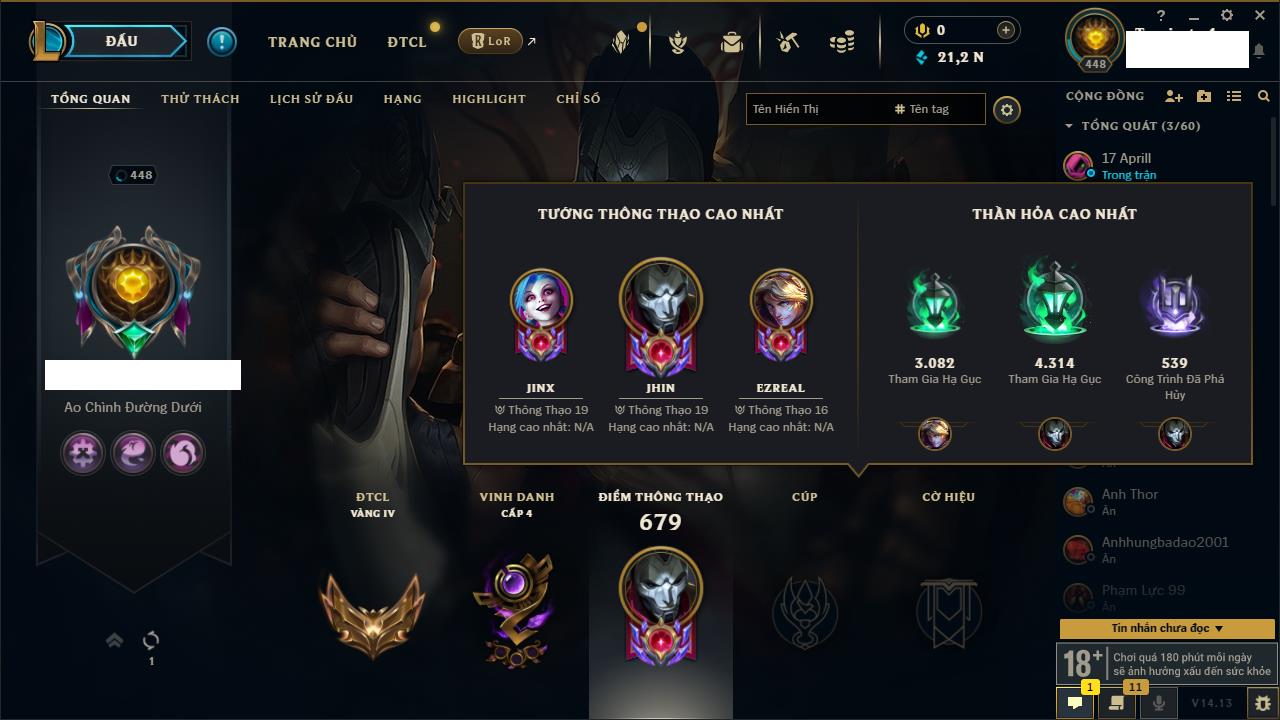1280x720 pixels.
Task: Open the LoR launcher button
Action: pos(490,42)
